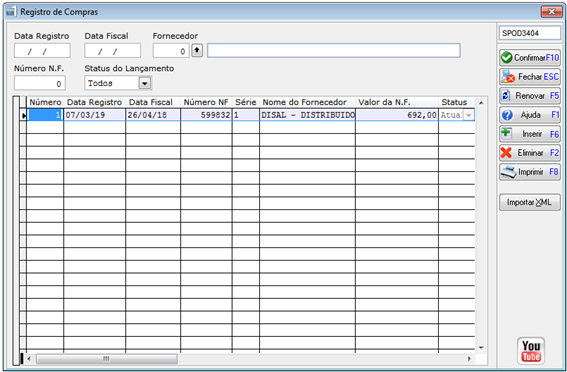
Task: Click the horizontal scrollbar thumb
Action: point(107,358)
